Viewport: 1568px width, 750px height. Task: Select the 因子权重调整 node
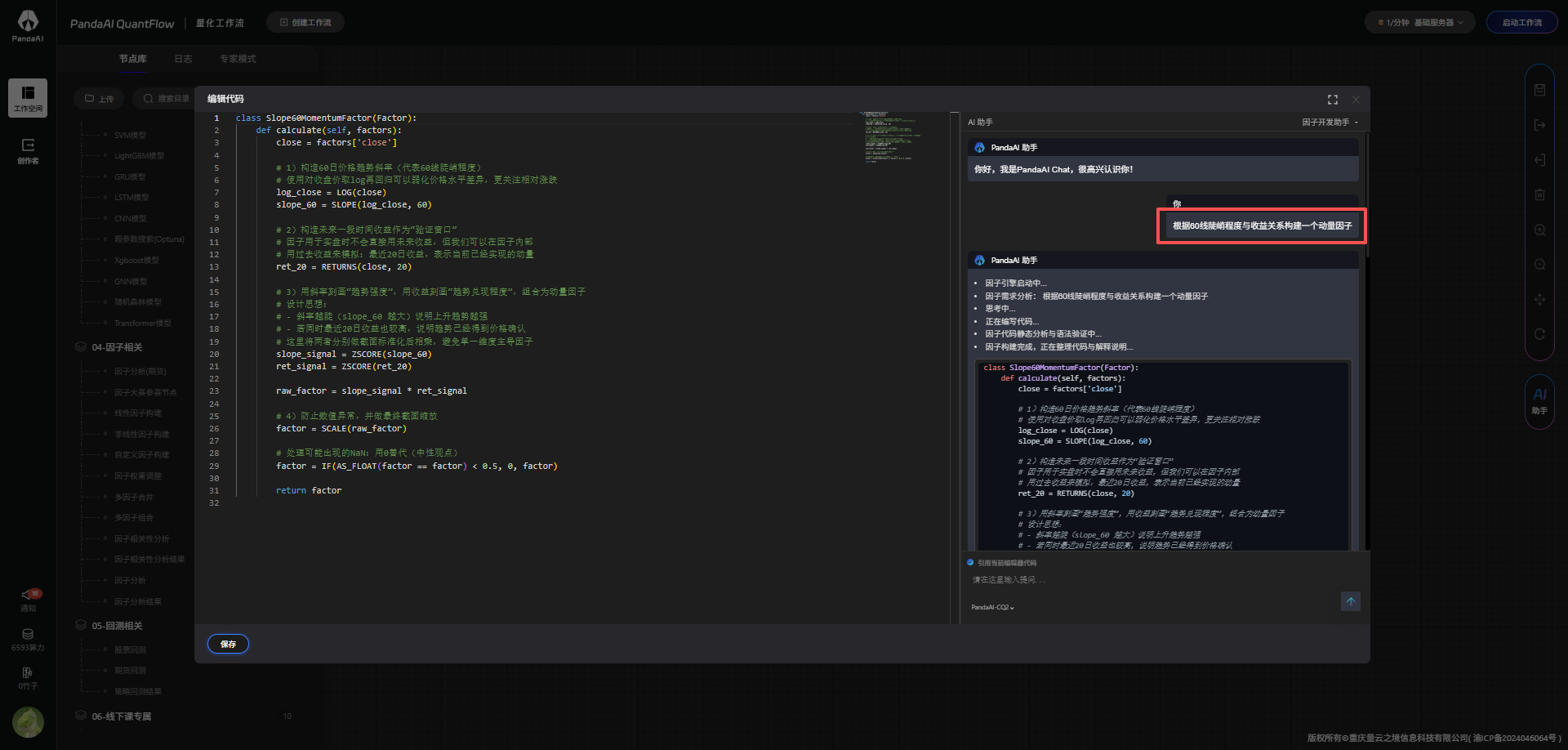tap(138, 476)
